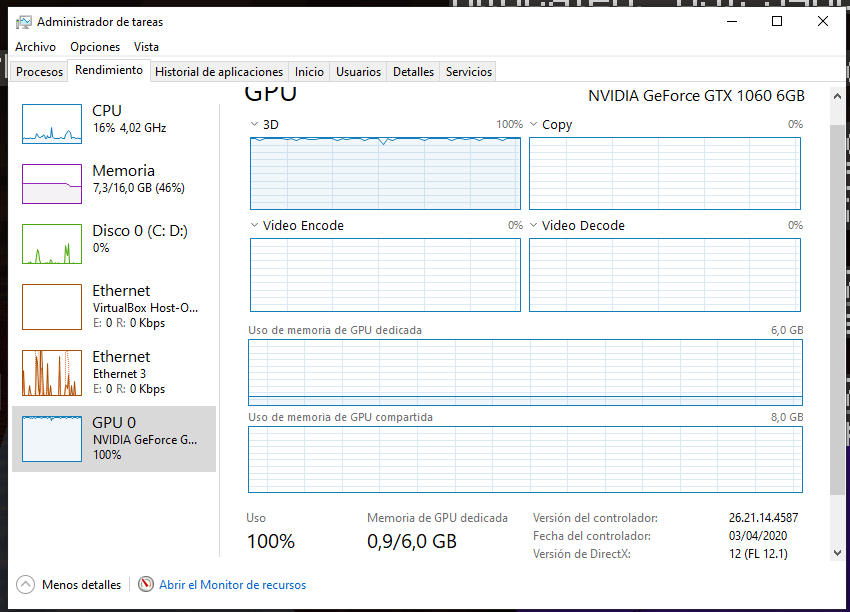The height and width of the screenshot is (612, 850).
Task: Open the Servicios tab
Action: [469, 72]
